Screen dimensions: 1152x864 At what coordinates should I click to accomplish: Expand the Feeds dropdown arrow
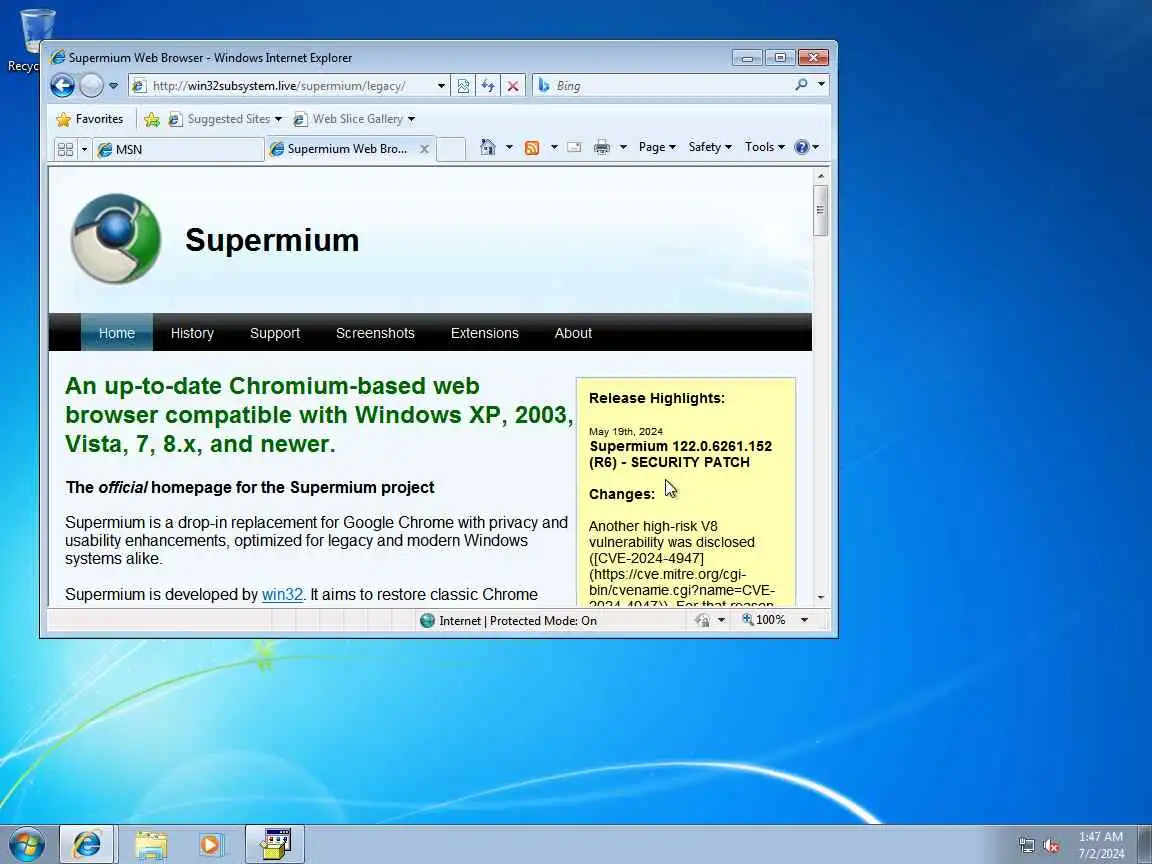pyautogui.click(x=554, y=147)
